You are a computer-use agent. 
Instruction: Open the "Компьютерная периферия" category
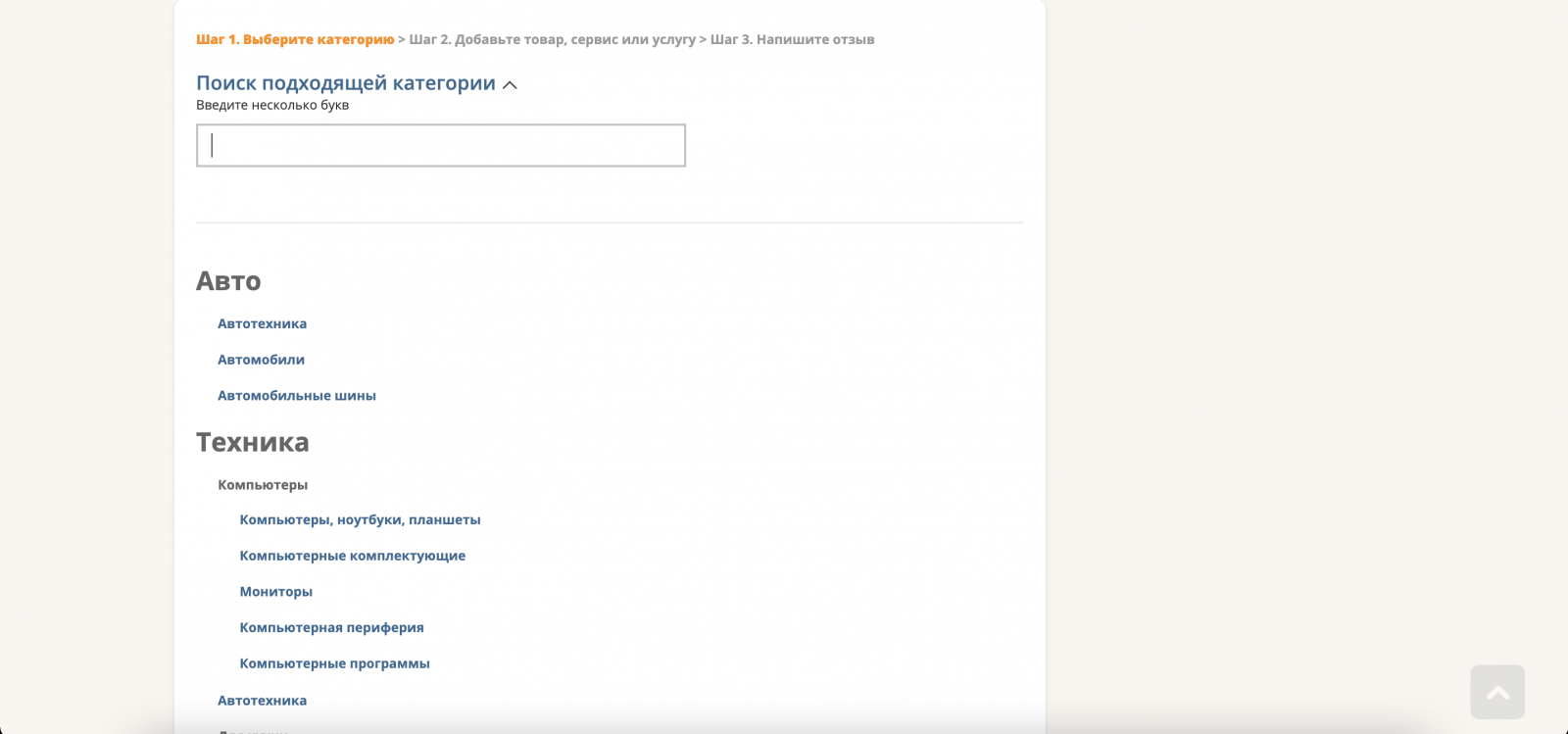331,627
